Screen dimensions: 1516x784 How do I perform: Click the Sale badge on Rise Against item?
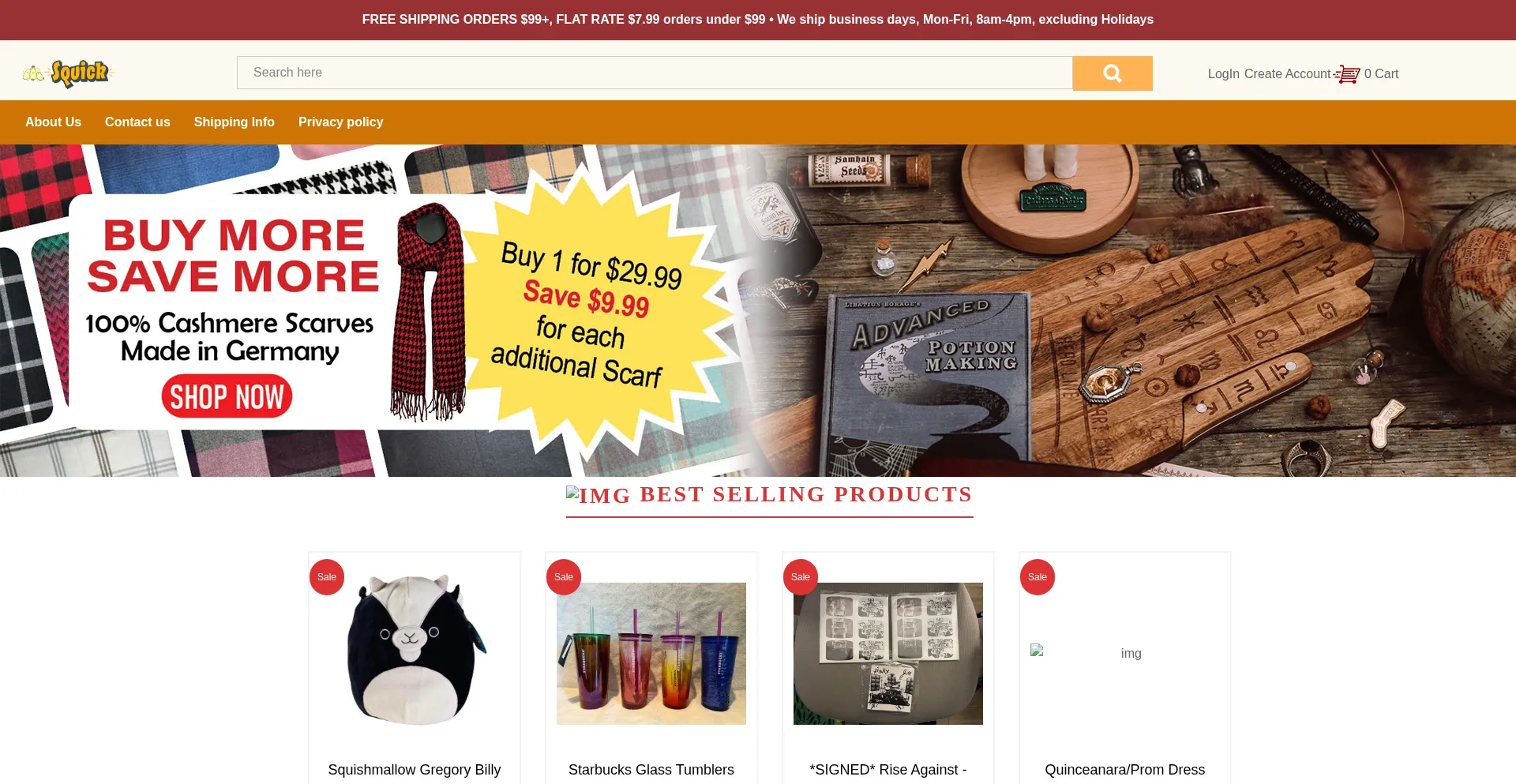pos(801,577)
